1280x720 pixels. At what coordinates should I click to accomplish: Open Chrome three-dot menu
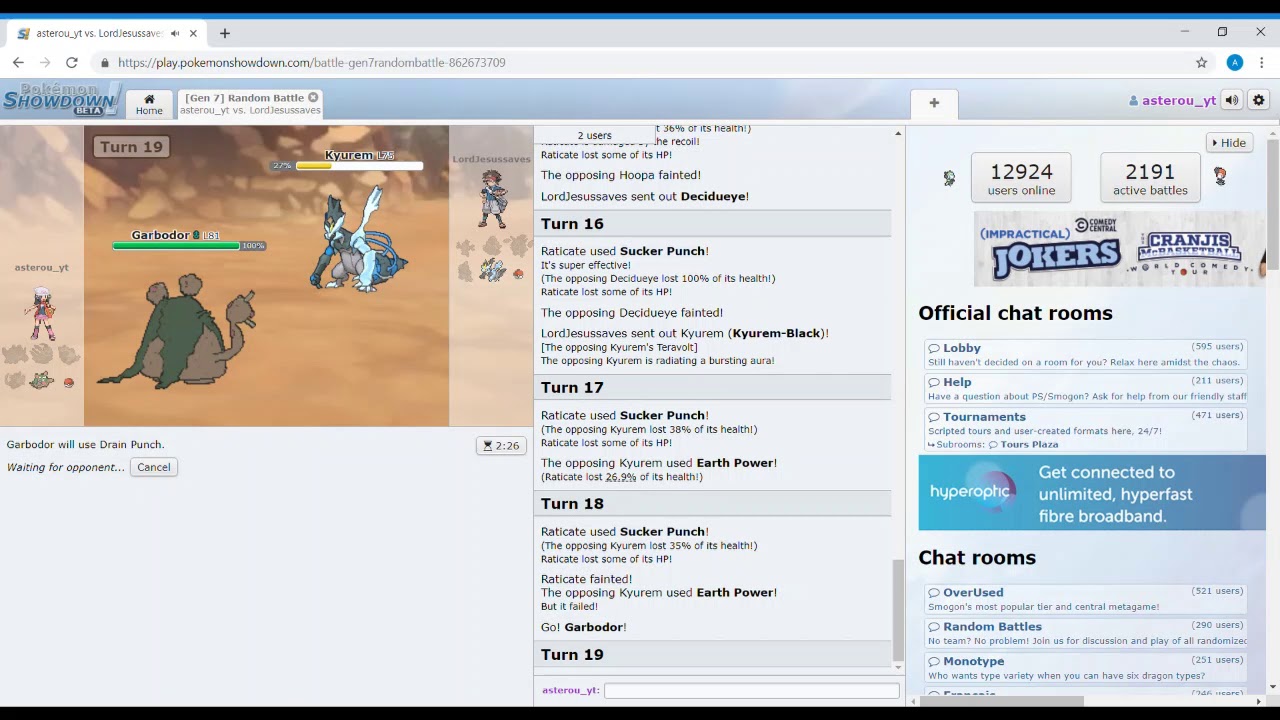coord(1262,62)
